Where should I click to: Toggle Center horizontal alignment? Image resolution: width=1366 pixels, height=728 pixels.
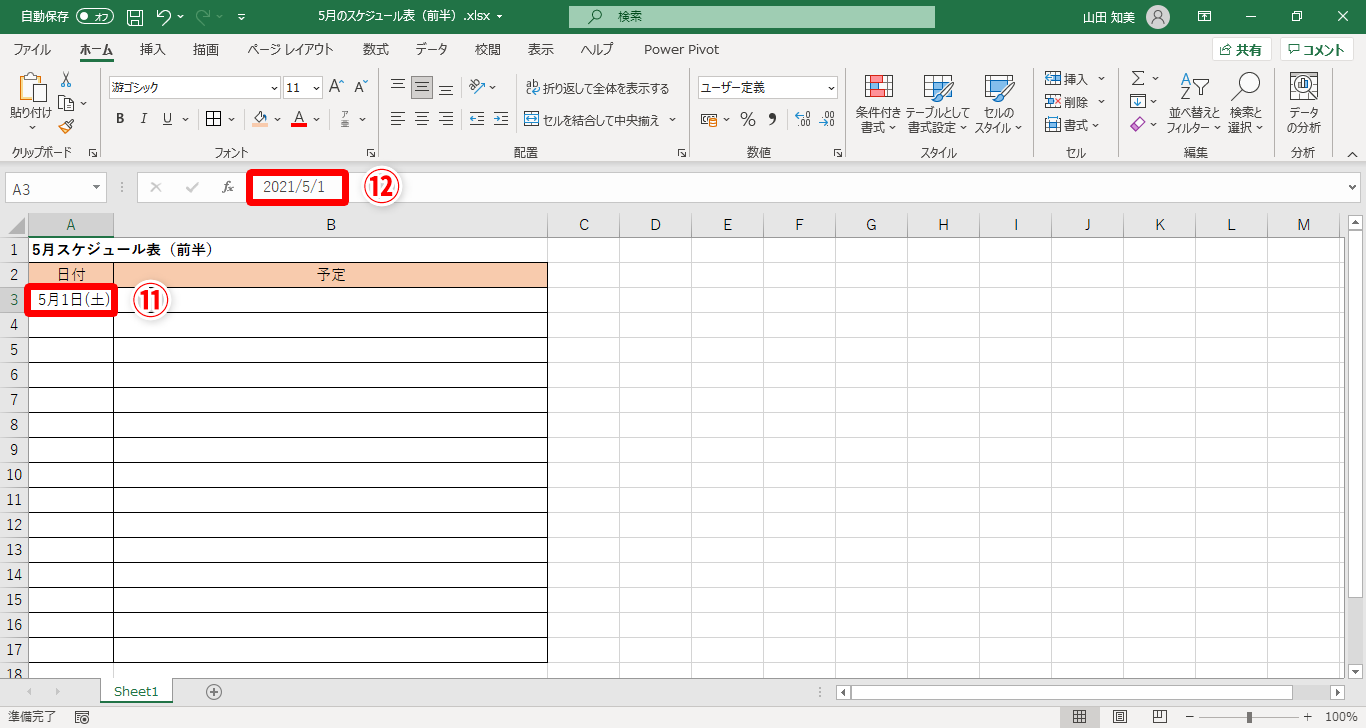click(422, 119)
